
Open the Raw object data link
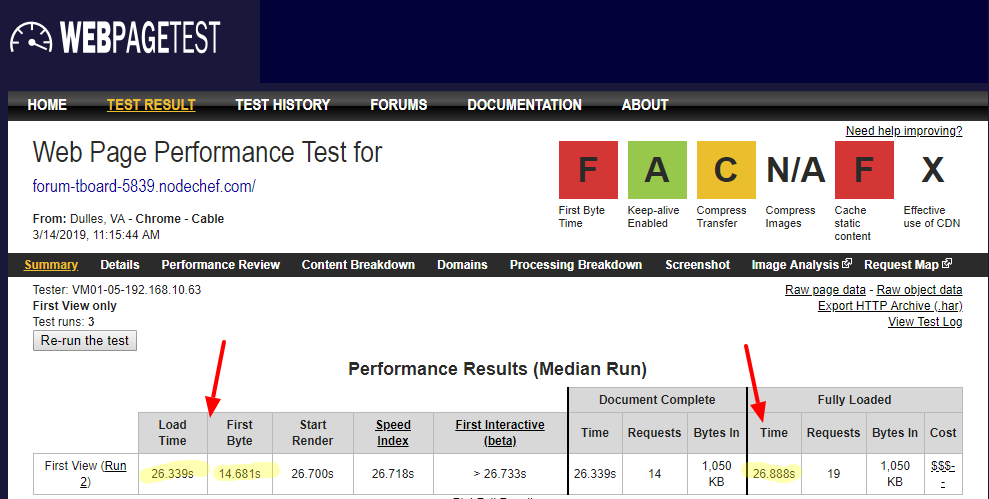(920, 290)
